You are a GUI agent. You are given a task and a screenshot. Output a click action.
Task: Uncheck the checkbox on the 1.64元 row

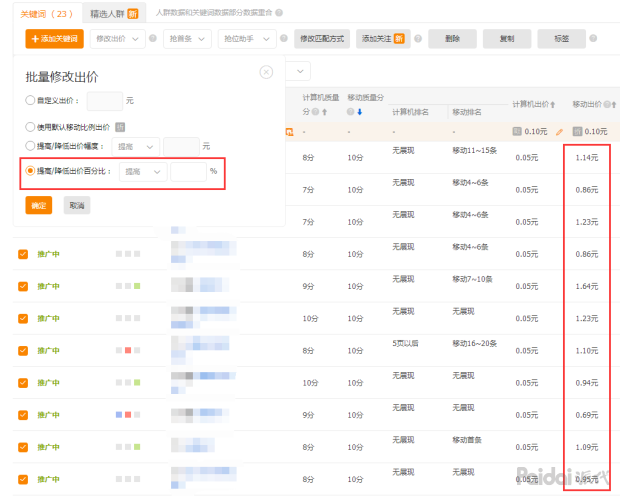[x=23, y=286]
